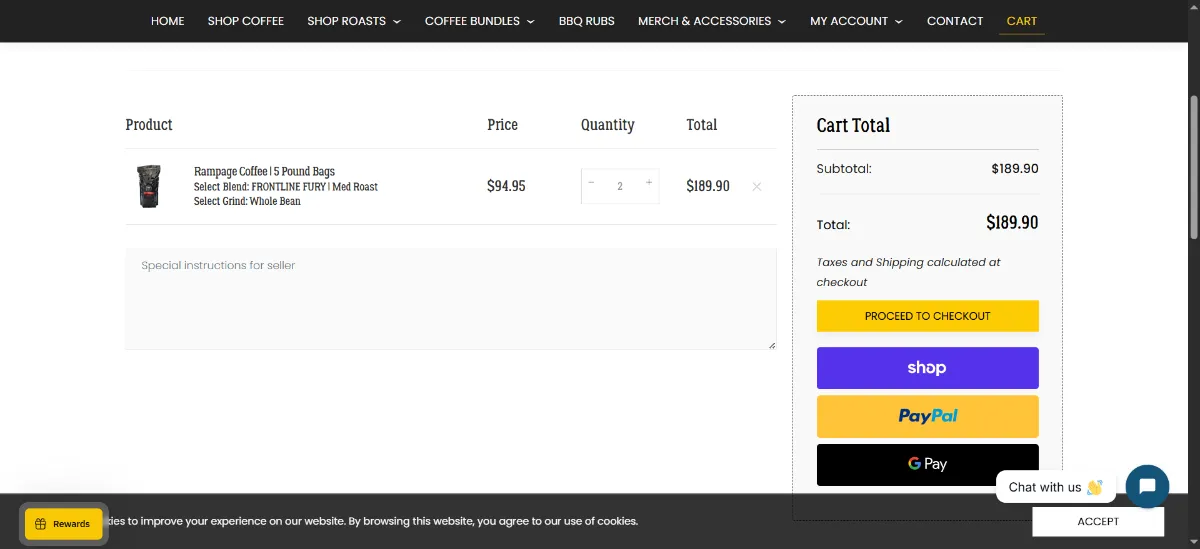Screen dimensions: 1200x549
Task: Pay with the Google Pay button
Action: pyautogui.click(x=928, y=464)
